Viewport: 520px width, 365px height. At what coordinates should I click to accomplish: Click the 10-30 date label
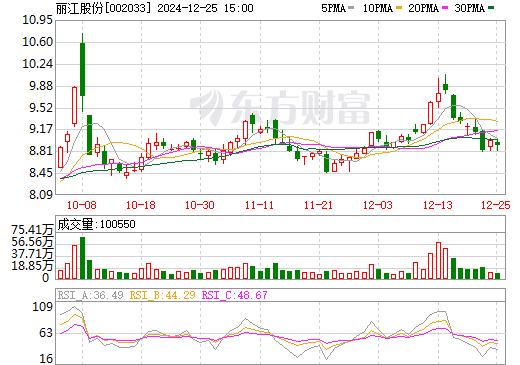pos(200,205)
